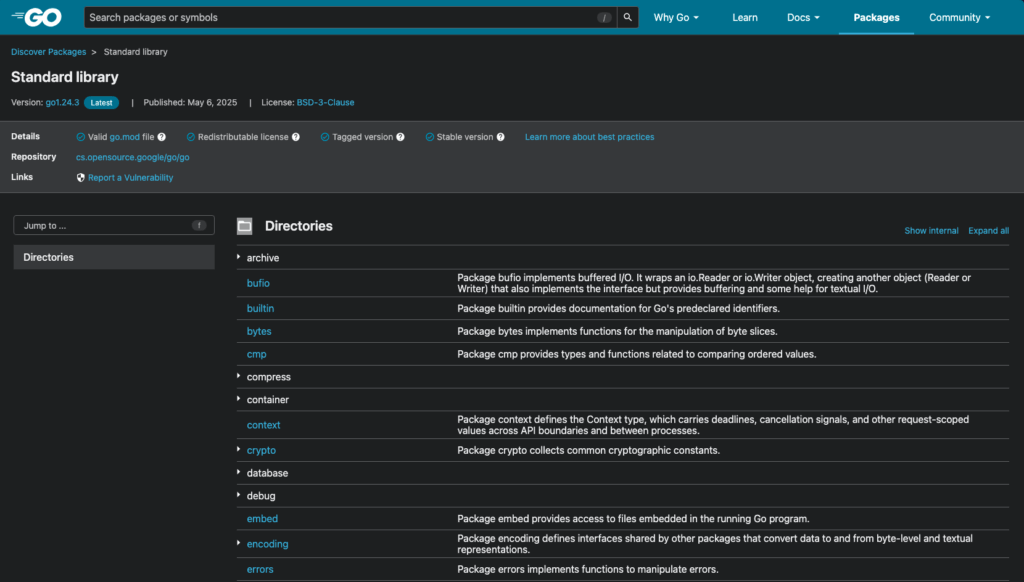Expand the database directory
The height and width of the screenshot is (582, 1024).
pos(238,472)
